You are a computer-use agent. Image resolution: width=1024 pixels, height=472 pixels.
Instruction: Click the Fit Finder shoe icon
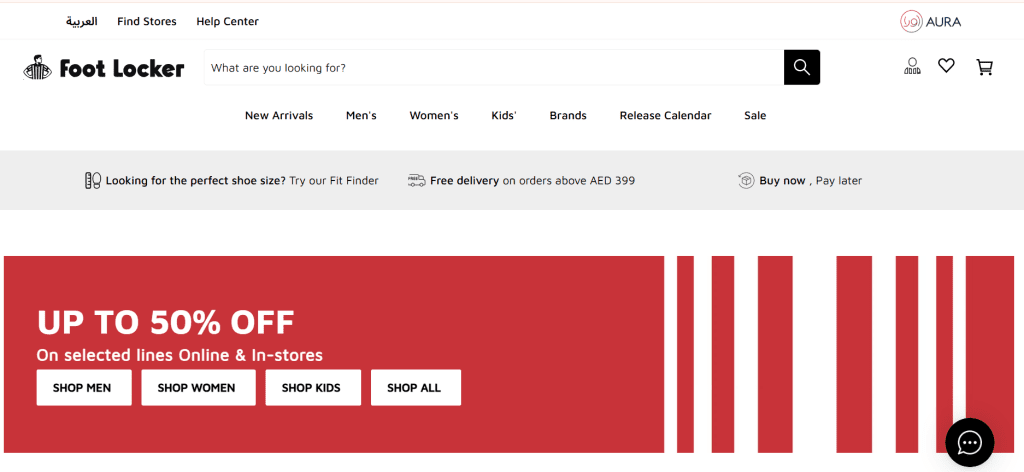(93, 181)
